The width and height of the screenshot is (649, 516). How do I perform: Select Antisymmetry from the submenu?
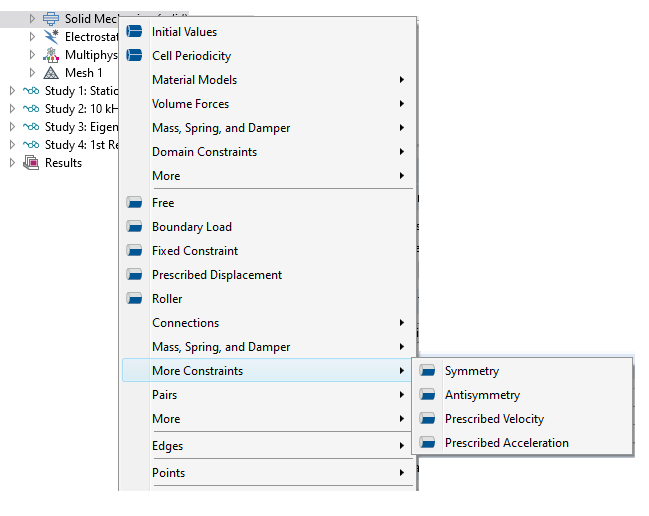pyautogui.click(x=482, y=395)
